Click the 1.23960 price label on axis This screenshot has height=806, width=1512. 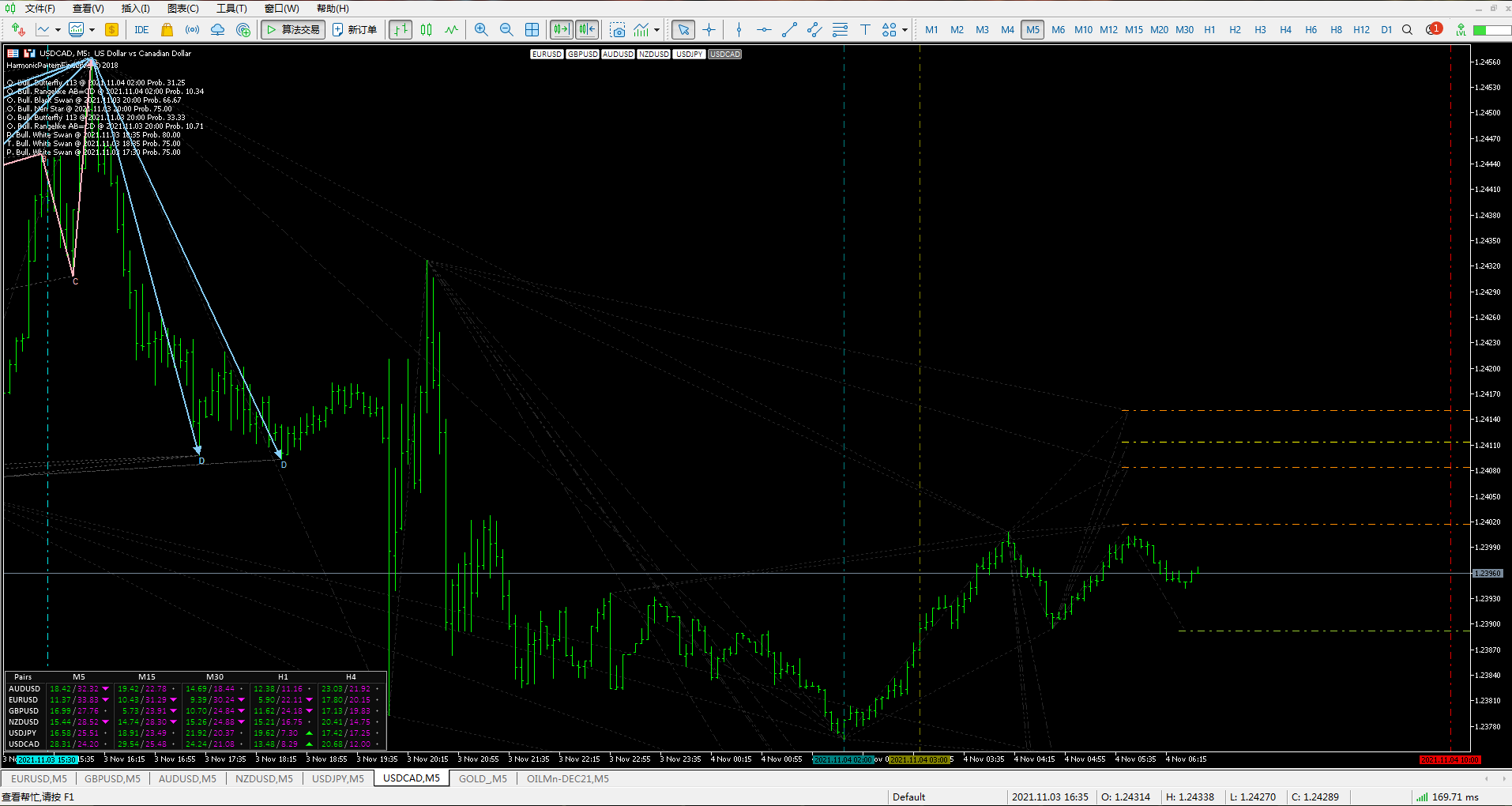pos(1488,574)
